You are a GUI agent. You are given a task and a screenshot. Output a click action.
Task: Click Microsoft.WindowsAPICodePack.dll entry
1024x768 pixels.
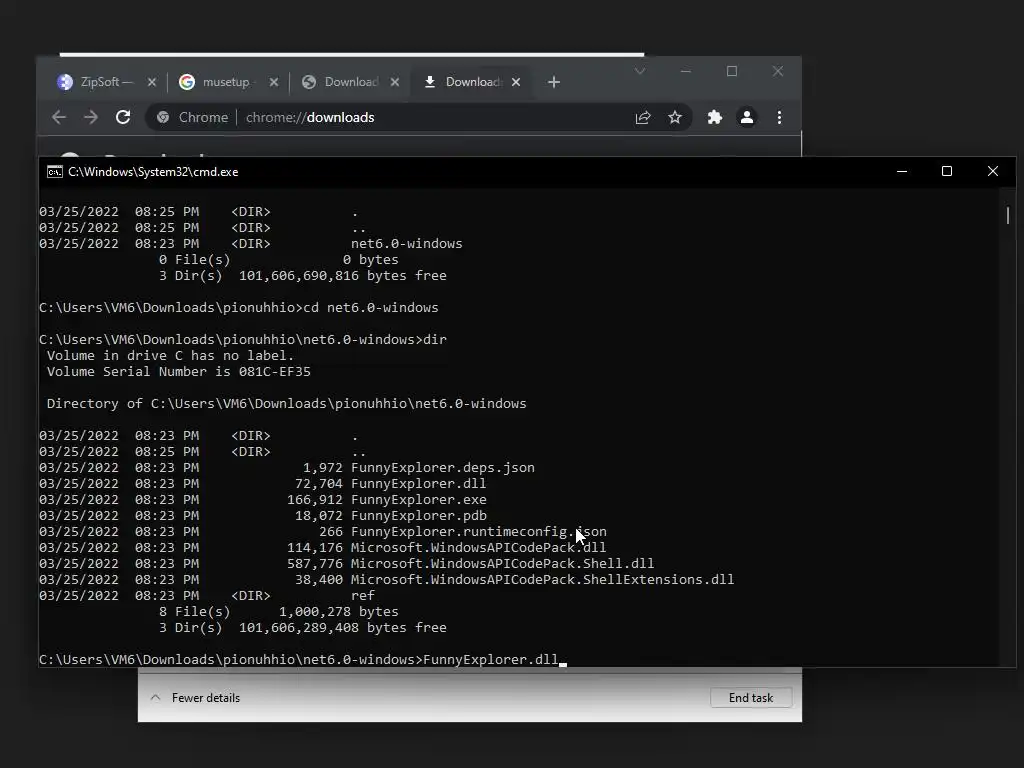[x=478, y=547]
